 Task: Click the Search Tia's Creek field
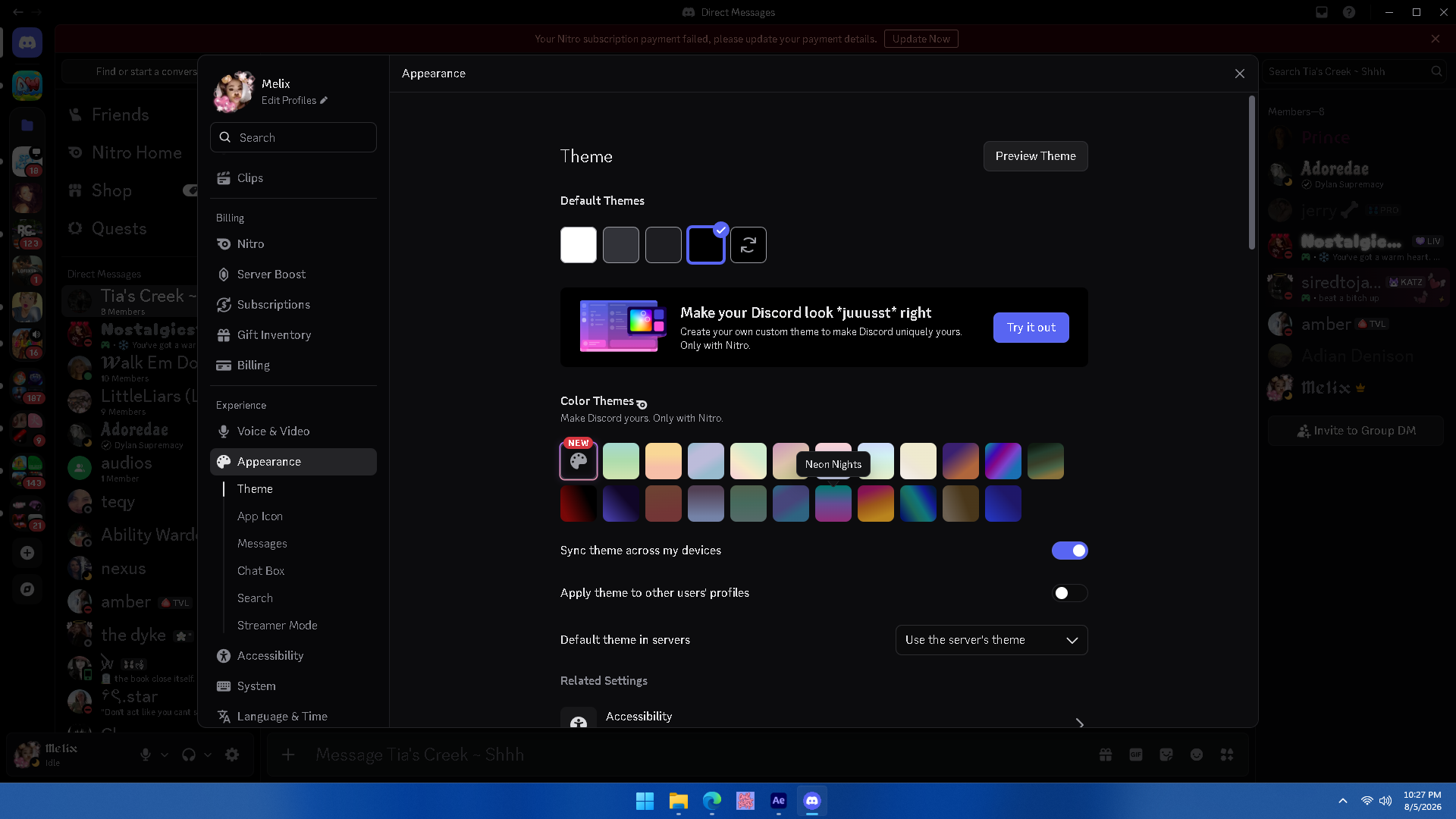click(x=1356, y=71)
